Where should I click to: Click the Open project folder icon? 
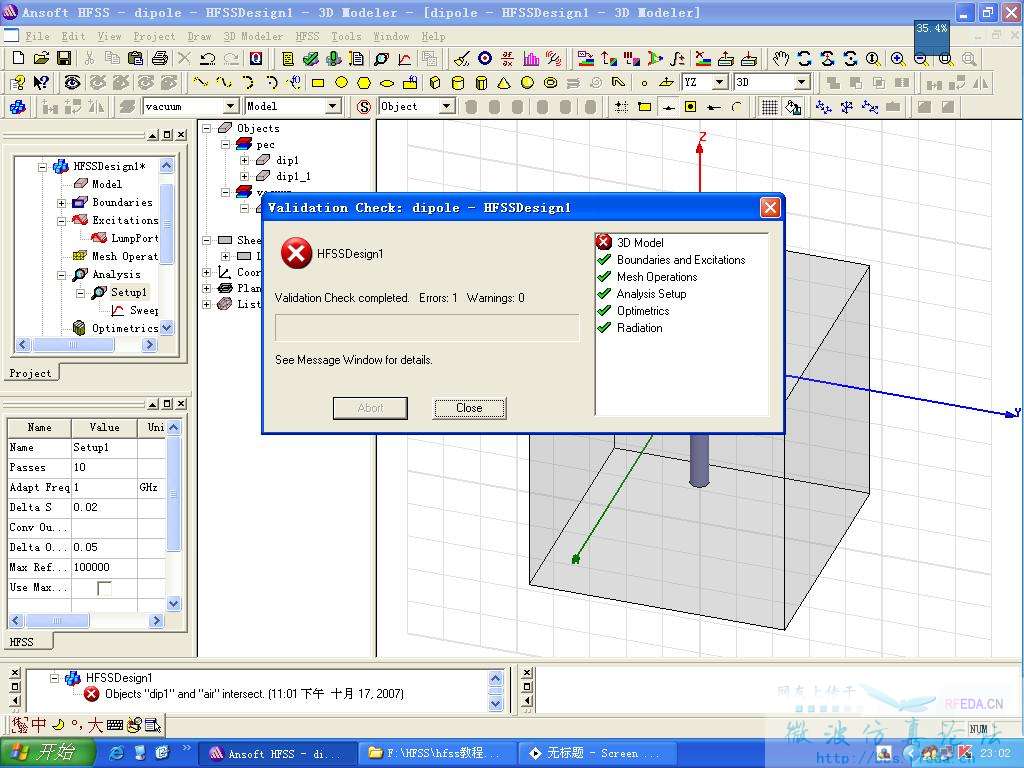41,58
